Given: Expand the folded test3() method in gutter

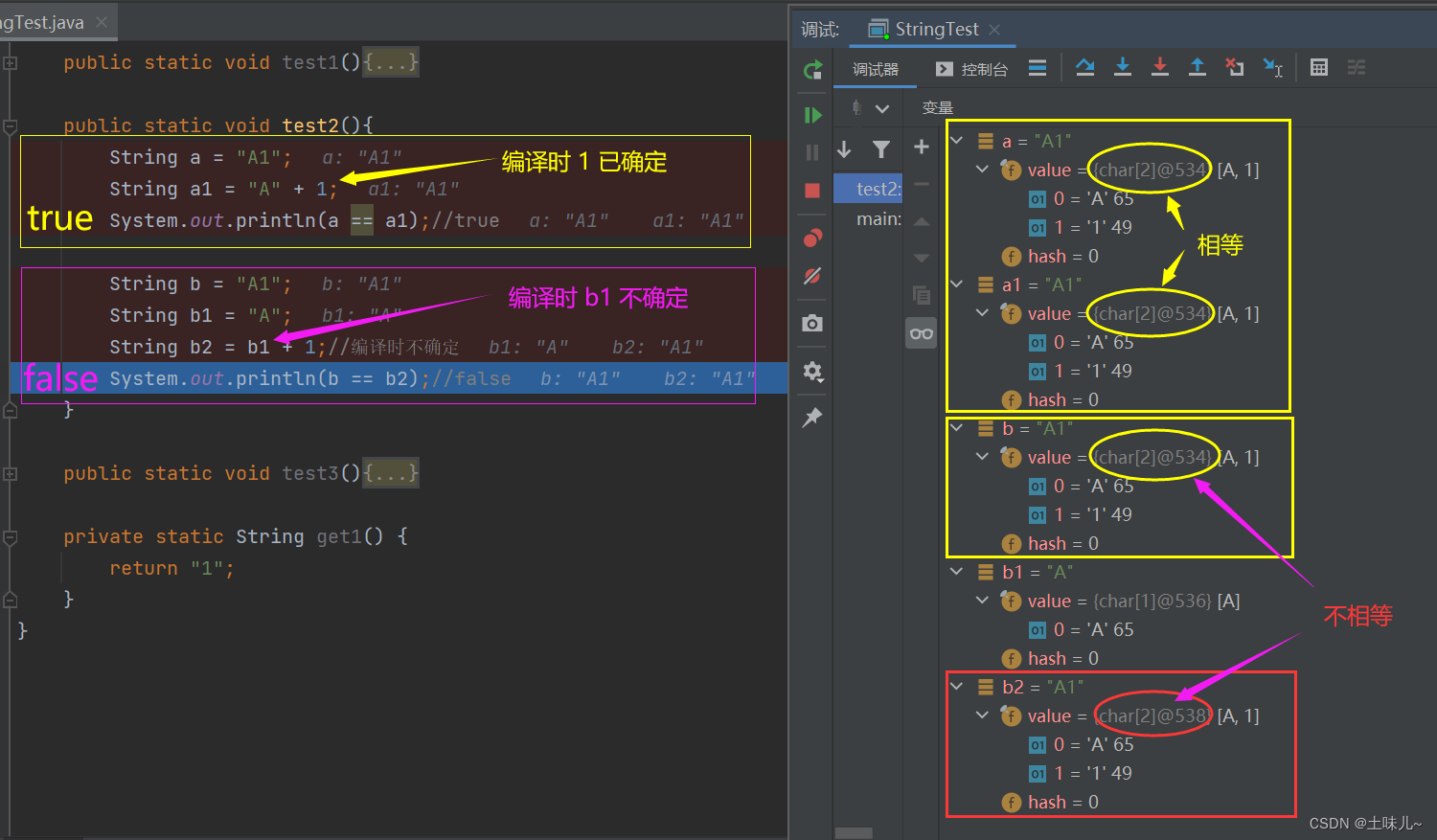Looking at the screenshot, I should click(10, 474).
